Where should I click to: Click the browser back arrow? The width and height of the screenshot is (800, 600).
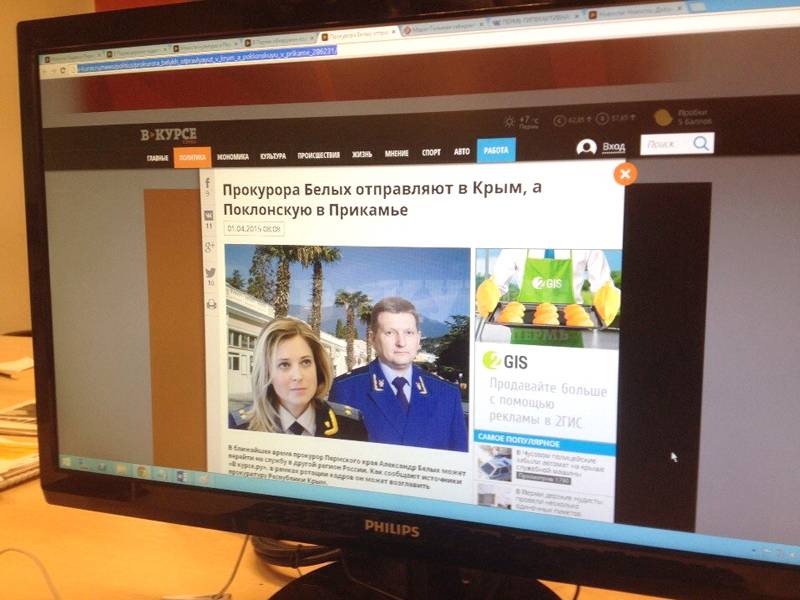click(46, 71)
